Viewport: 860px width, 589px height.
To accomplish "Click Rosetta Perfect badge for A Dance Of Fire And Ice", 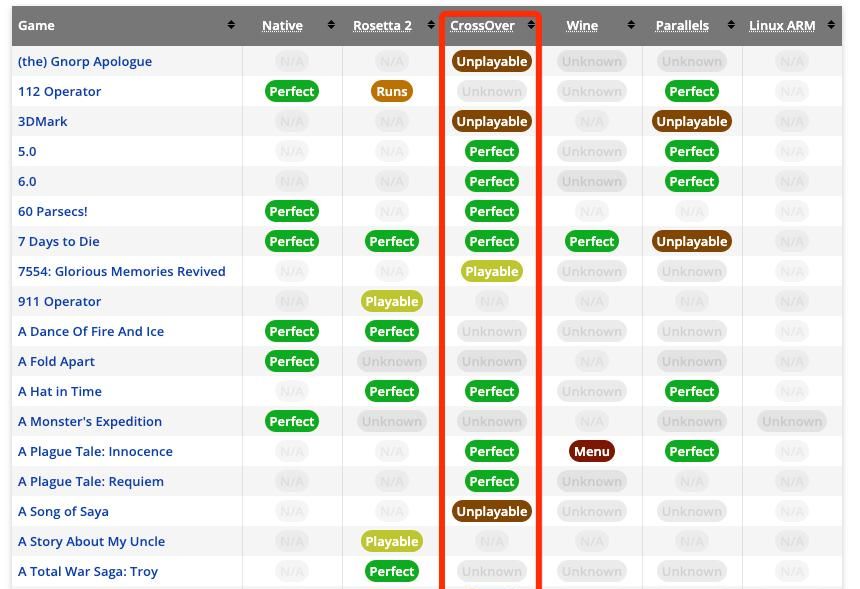I will [392, 331].
